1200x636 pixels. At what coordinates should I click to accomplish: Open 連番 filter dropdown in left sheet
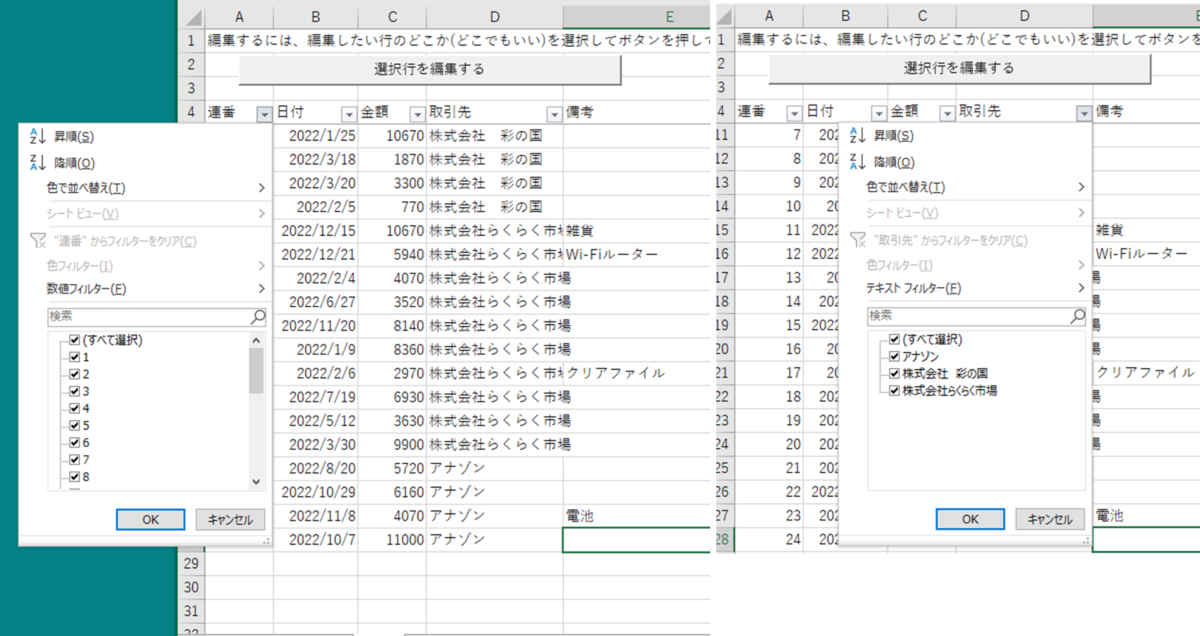tap(264, 114)
